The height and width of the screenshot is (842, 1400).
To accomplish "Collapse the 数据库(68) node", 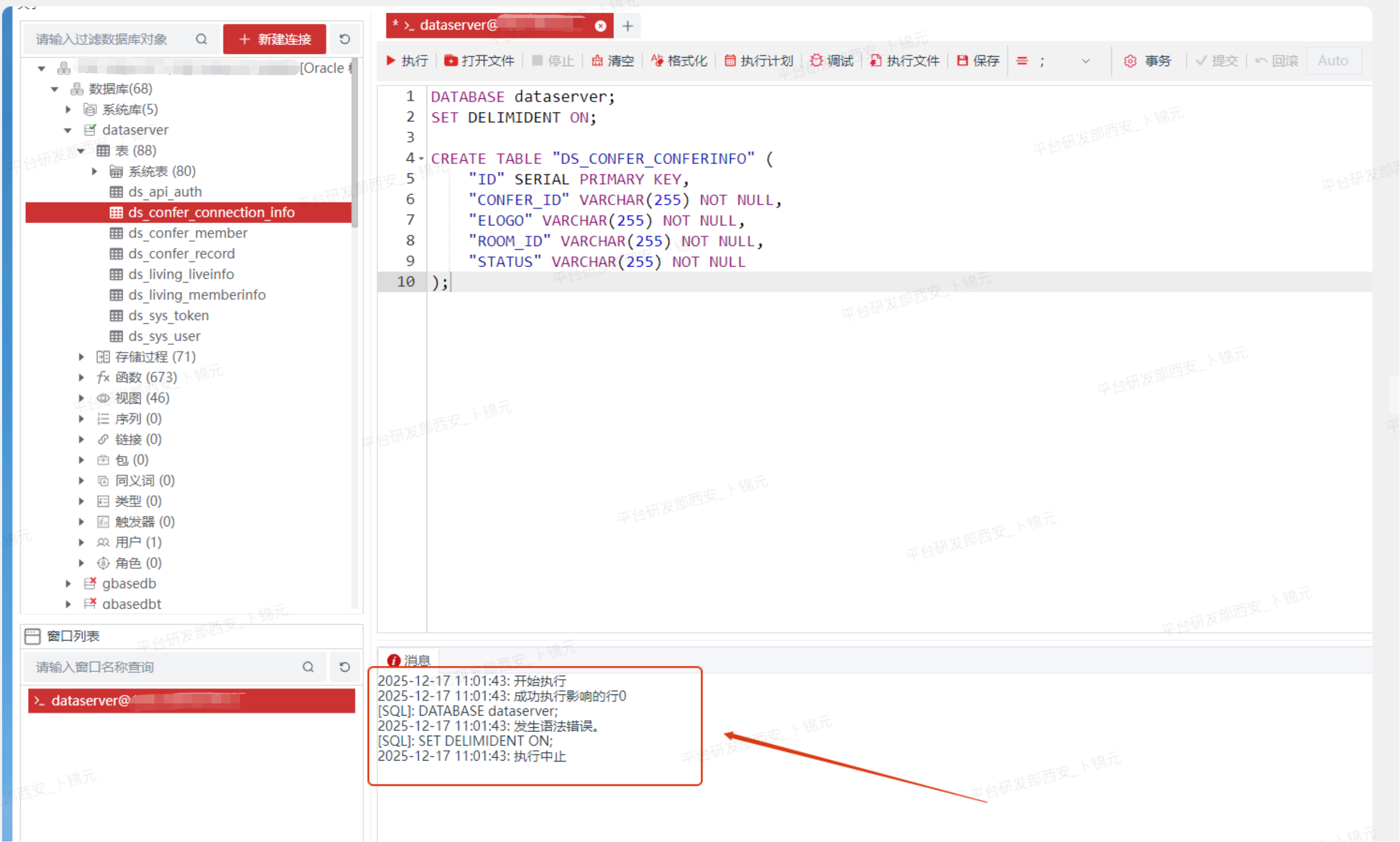I will 55,89.
